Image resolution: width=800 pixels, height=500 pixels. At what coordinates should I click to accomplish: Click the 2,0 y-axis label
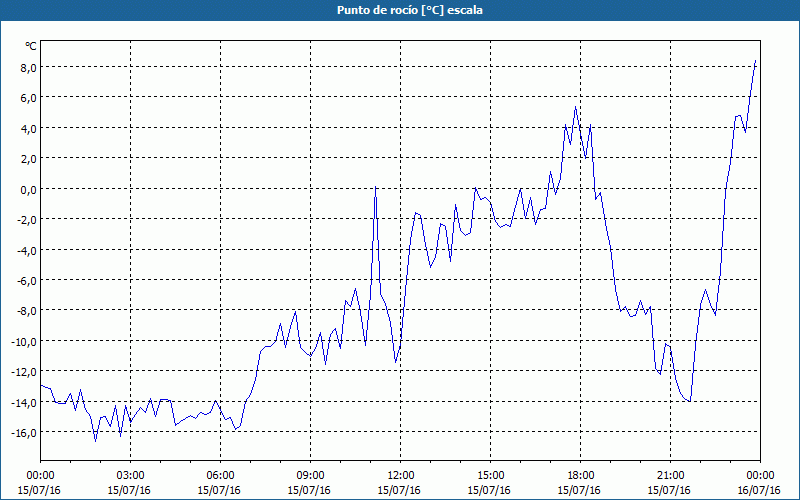[x=28, y=159]
